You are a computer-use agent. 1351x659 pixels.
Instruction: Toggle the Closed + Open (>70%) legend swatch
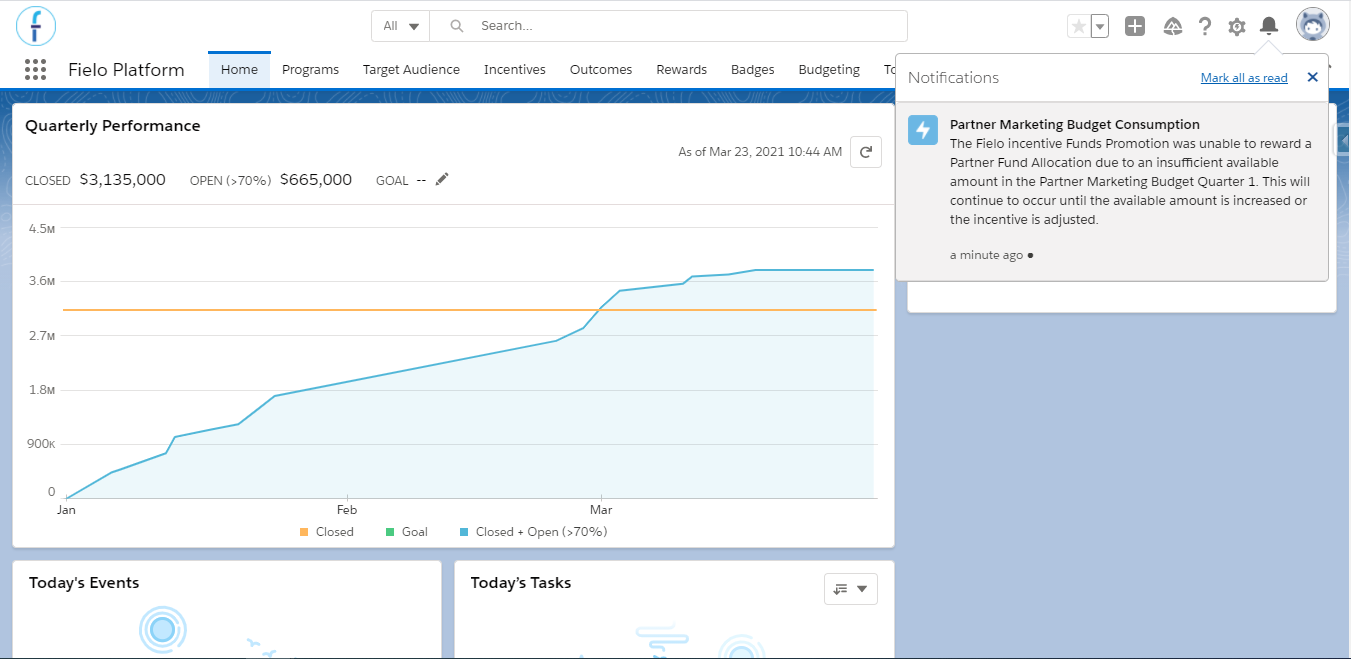pyautogui.click(x=464, y=532)
